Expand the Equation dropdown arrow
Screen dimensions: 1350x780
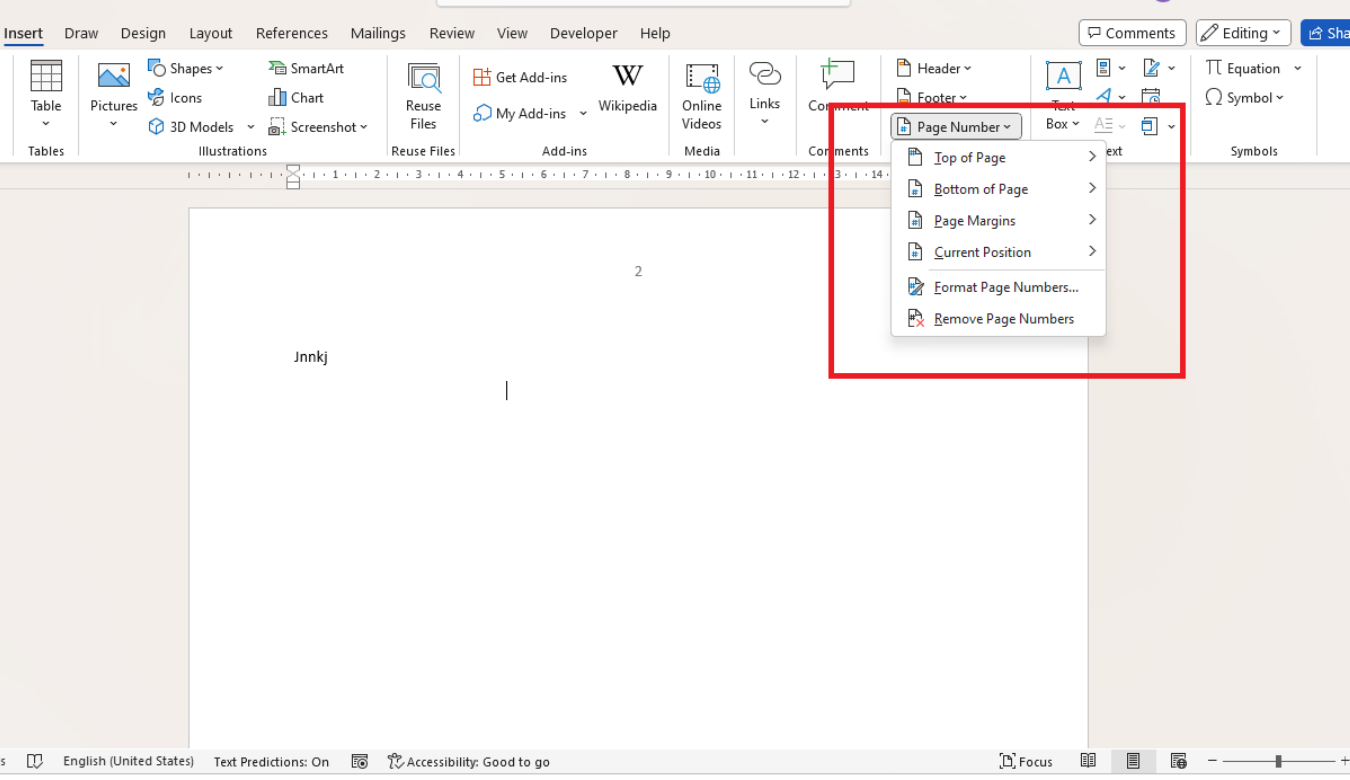point(1297,68)
